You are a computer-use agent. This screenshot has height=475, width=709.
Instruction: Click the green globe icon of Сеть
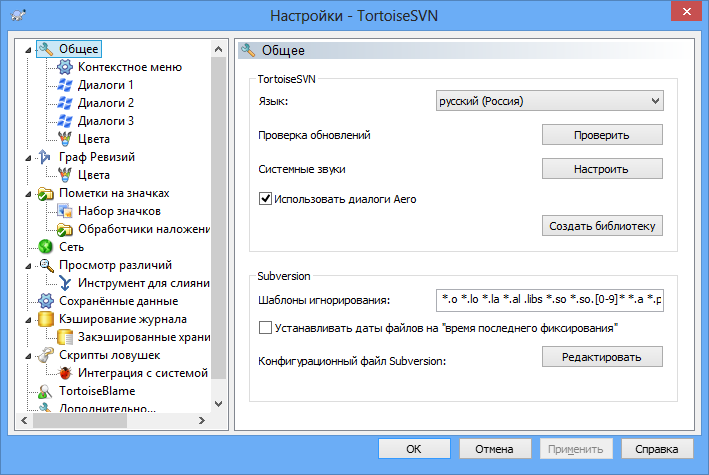pos(45,247)
